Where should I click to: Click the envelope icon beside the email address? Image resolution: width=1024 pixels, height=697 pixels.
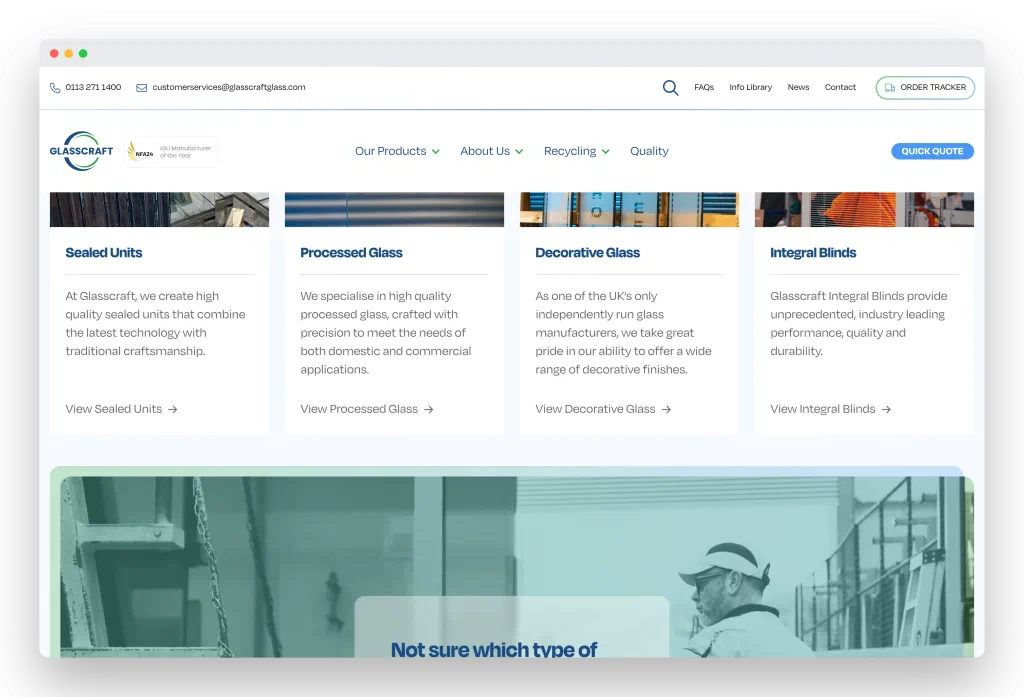[x=141, y=88]
